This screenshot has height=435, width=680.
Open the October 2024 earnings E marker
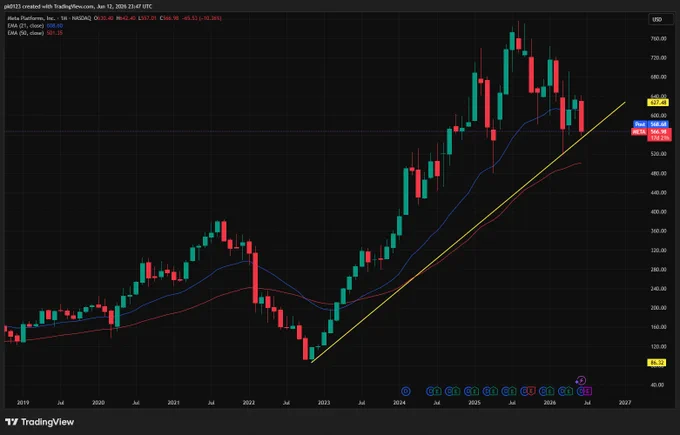click(457, 391)
